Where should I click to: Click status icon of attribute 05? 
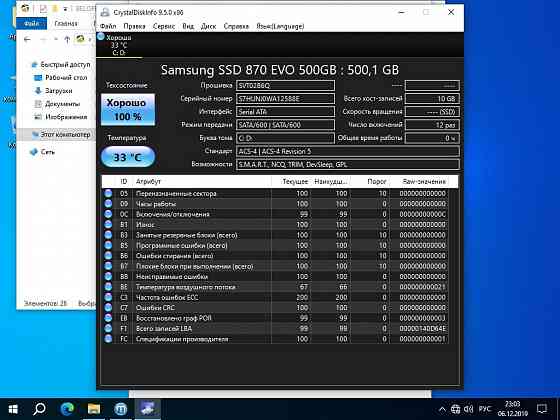(108, 194)
